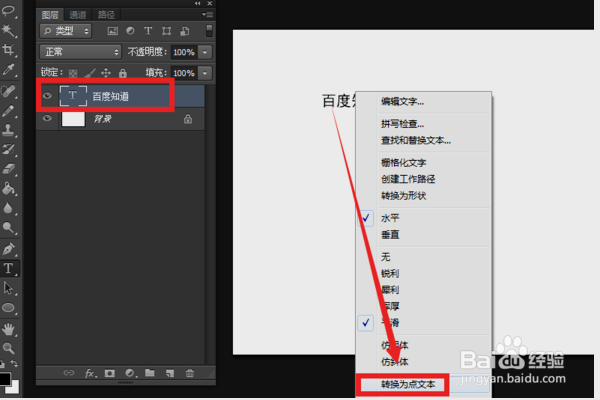Viewport: 600px width, 400px height.
Task: Toggle lock all padlock icon
Action: click(122, 73)
